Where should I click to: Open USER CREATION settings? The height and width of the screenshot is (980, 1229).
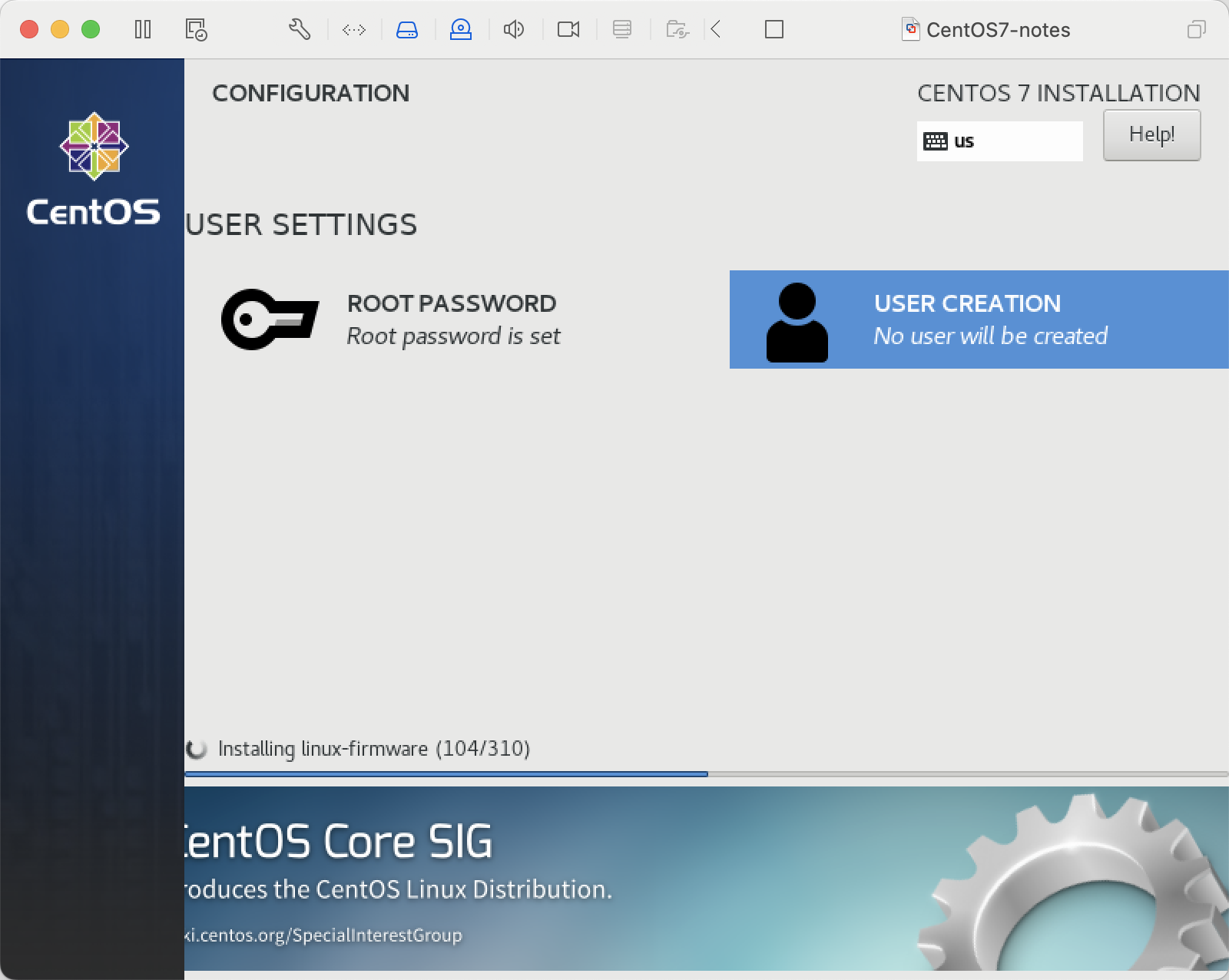pos(979,319)
